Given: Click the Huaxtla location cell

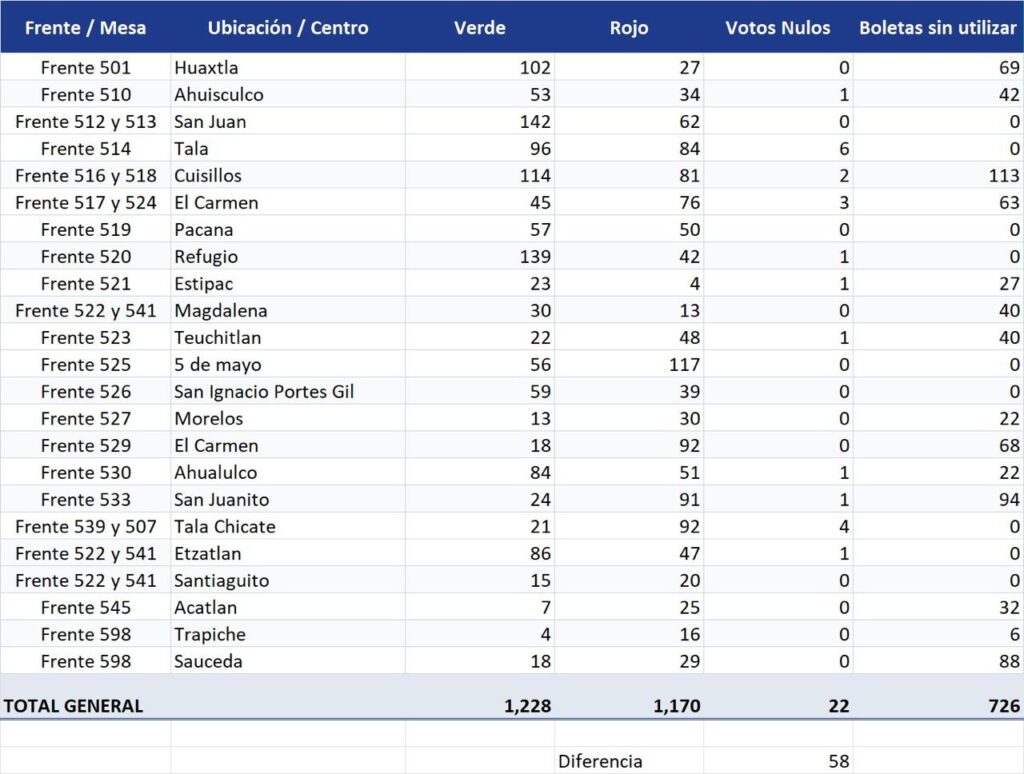Looking at the screenshot, I should pyautogui.click(x=288, y=67).
